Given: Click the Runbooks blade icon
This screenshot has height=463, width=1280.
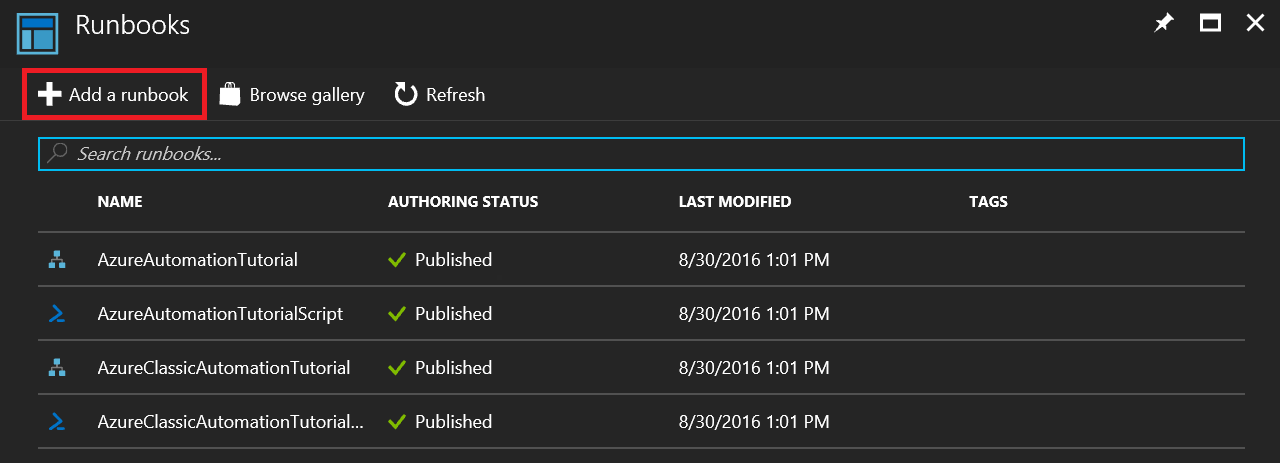Looking at the screenshot, I should pyautogui.click(x=38, y=32).
